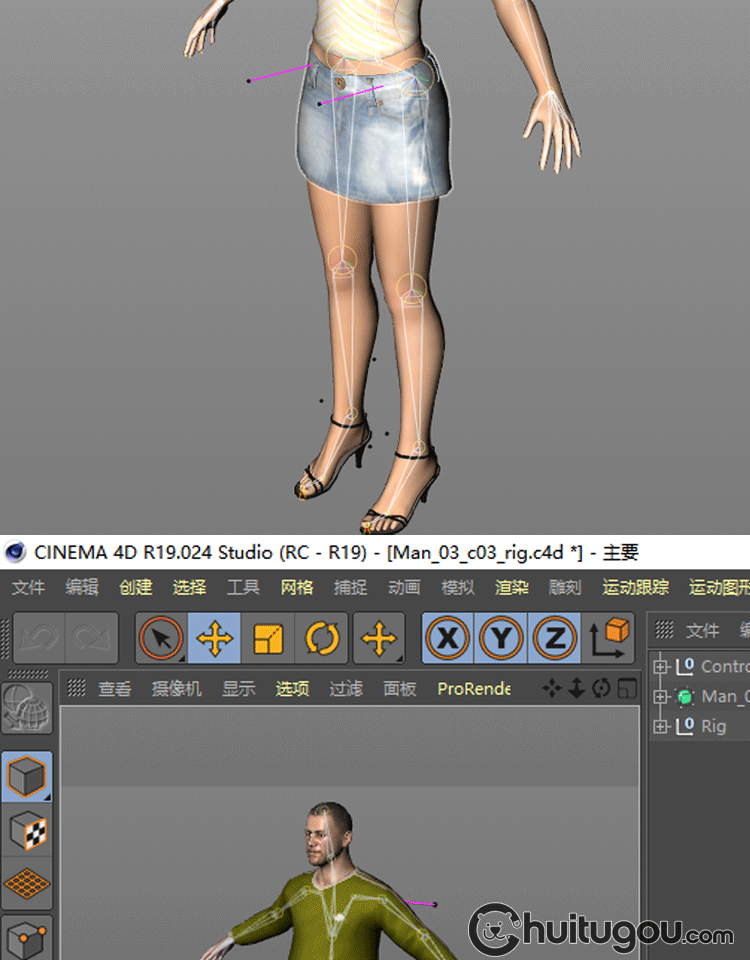
Task: Switch to Model mode cube icon
Action: click(x=26, y=776)
